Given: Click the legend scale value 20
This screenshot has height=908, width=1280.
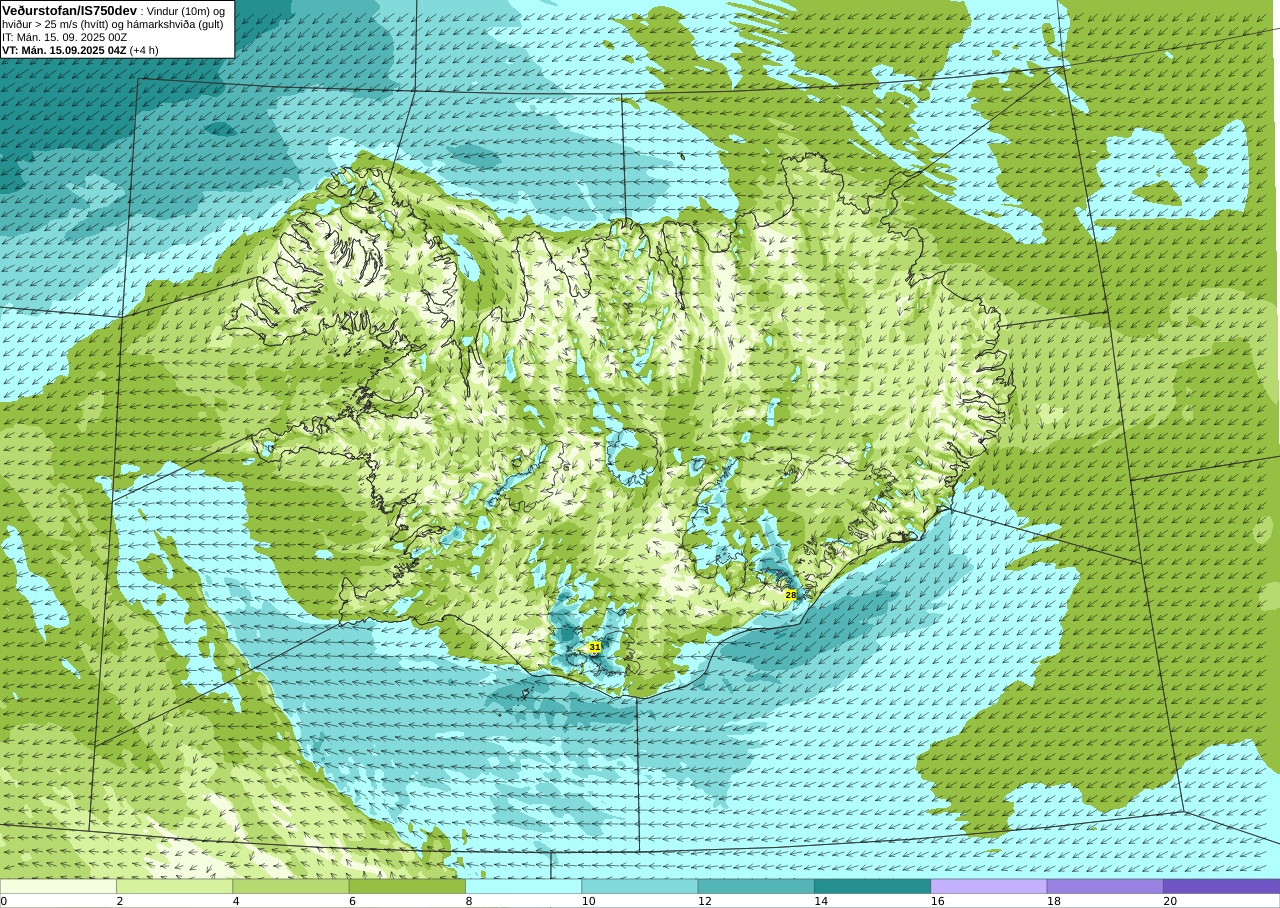Looking at the screenshot, I should pos(1170,901).
